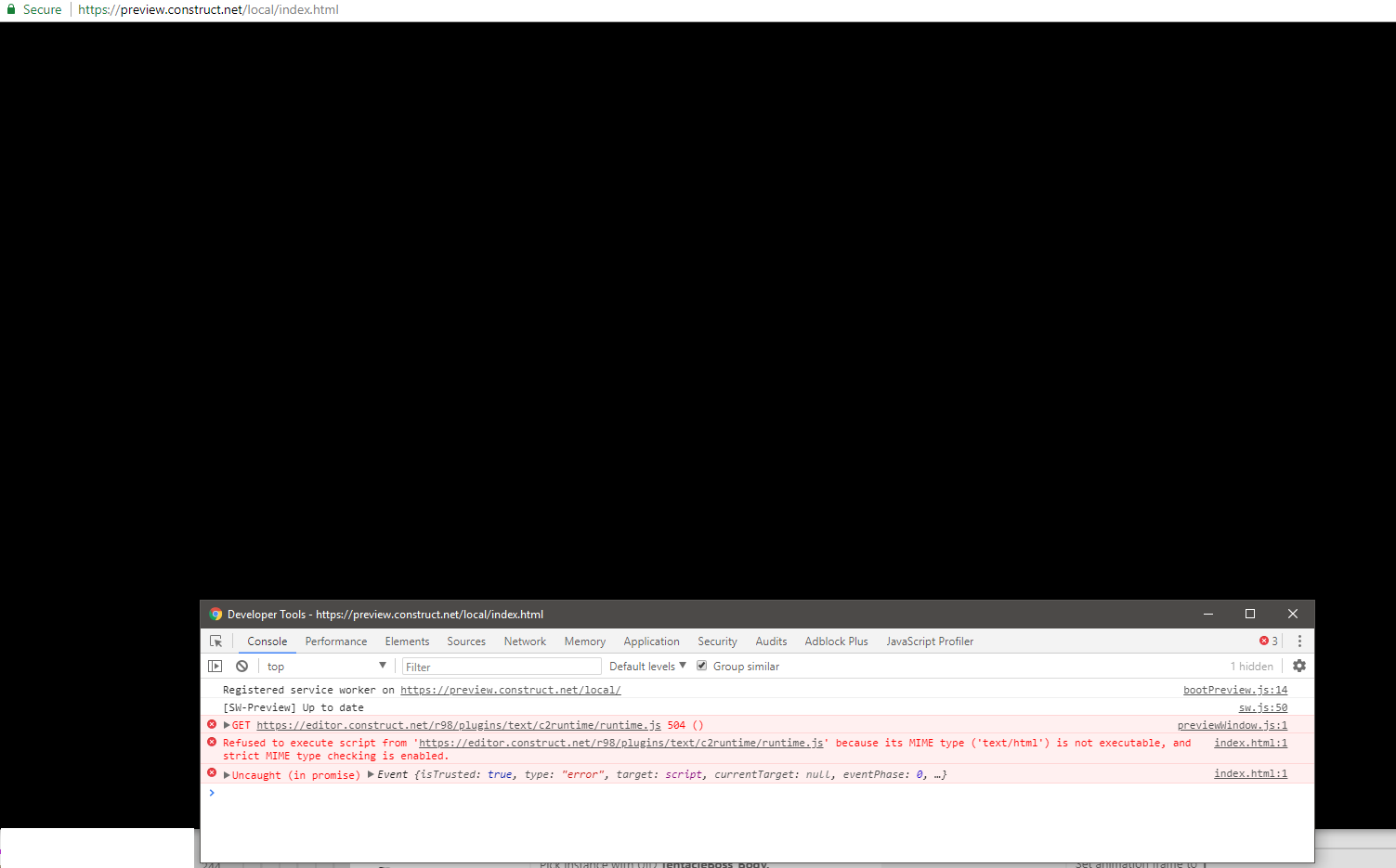1396x868 pixels.
Task: Click the Secure padlock icon in address bar
Action: click(9, 9)
